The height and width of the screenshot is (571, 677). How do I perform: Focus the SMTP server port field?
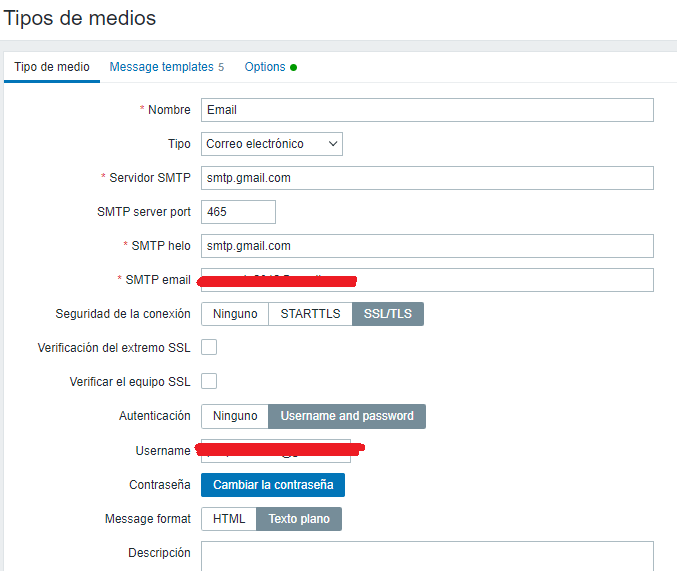(x=238, y=212)
